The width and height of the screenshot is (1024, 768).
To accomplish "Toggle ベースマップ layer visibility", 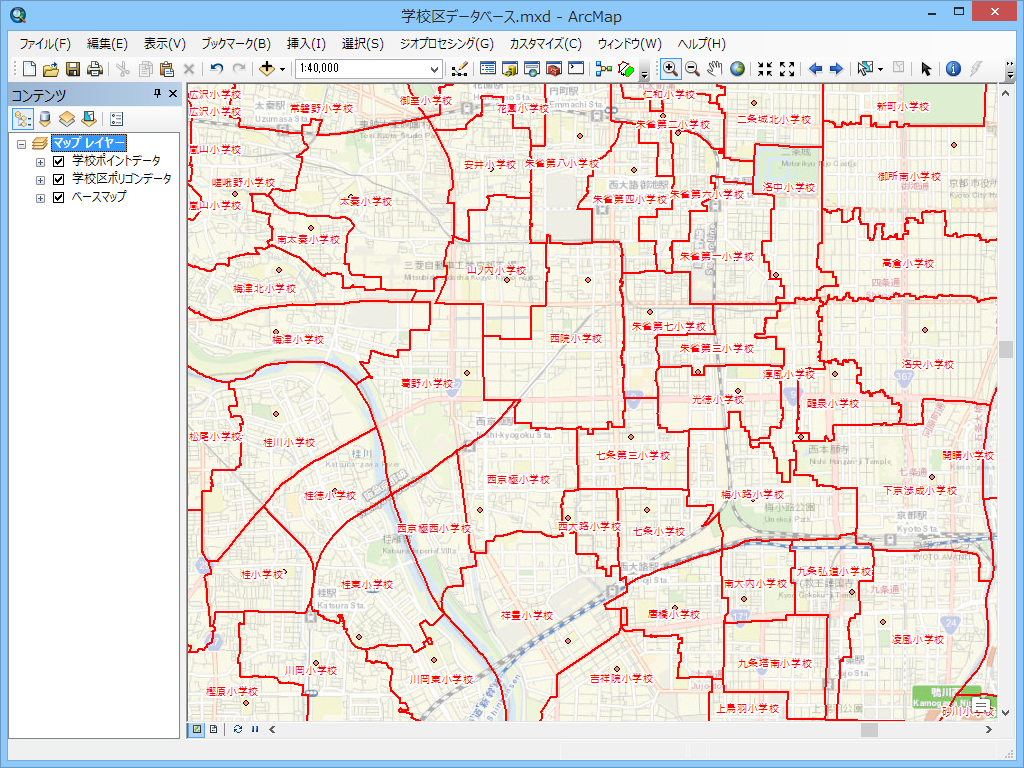I will click(x=58, y=197).
